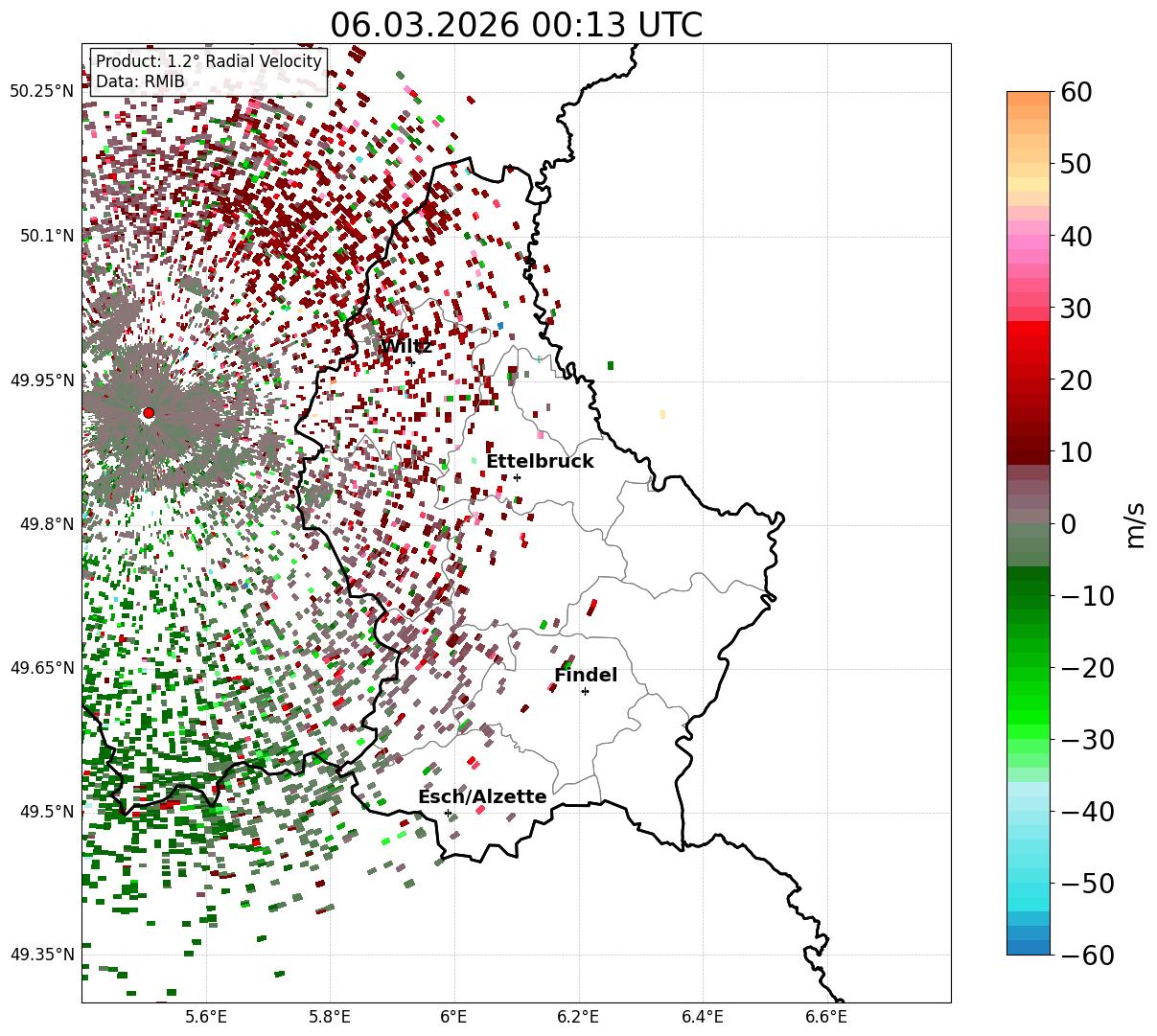Click the Esch/Alzette city label
Image resolution: width=1157 pixels, height=1036 pixels.
tap(482, 797)
